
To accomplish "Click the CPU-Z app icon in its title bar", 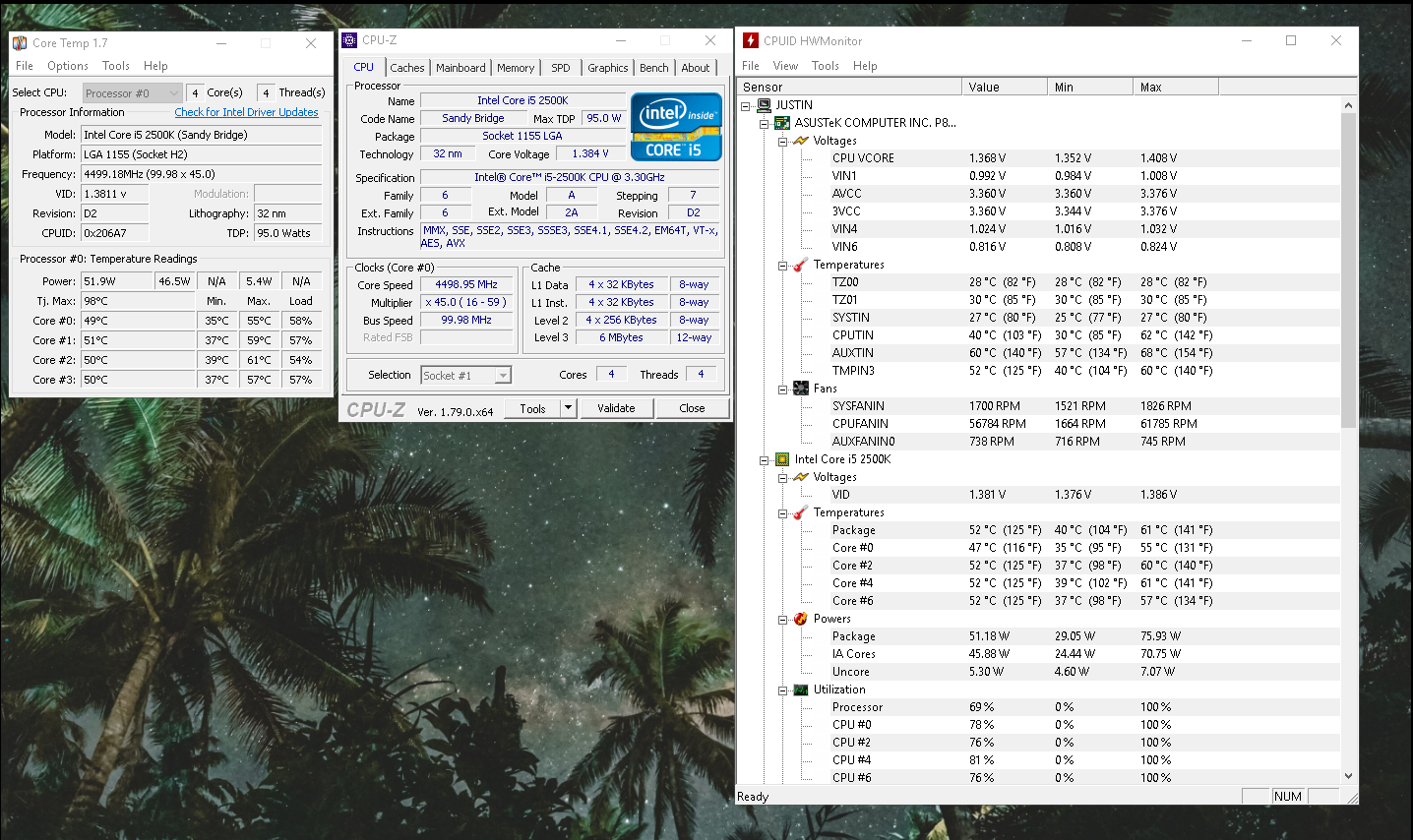I will pos(349,40).
